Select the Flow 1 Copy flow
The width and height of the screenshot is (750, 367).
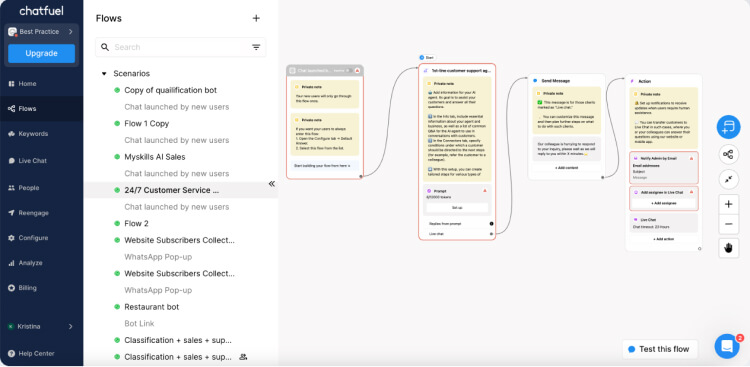pos(146,123)
